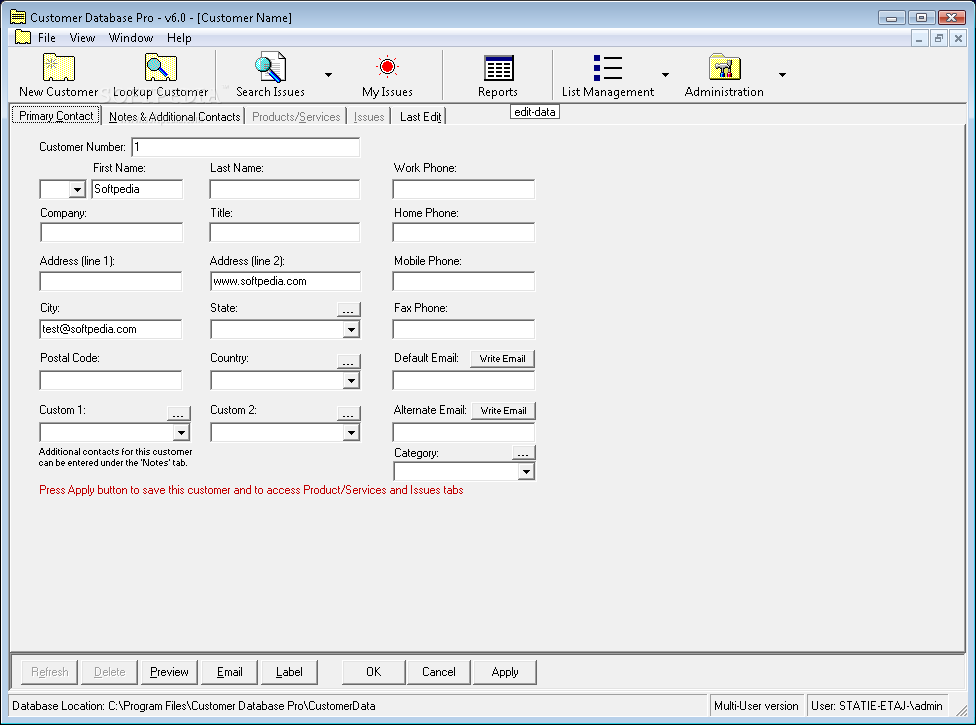Click the ellipsis button next to Country
976x725 pixels.
349,361
